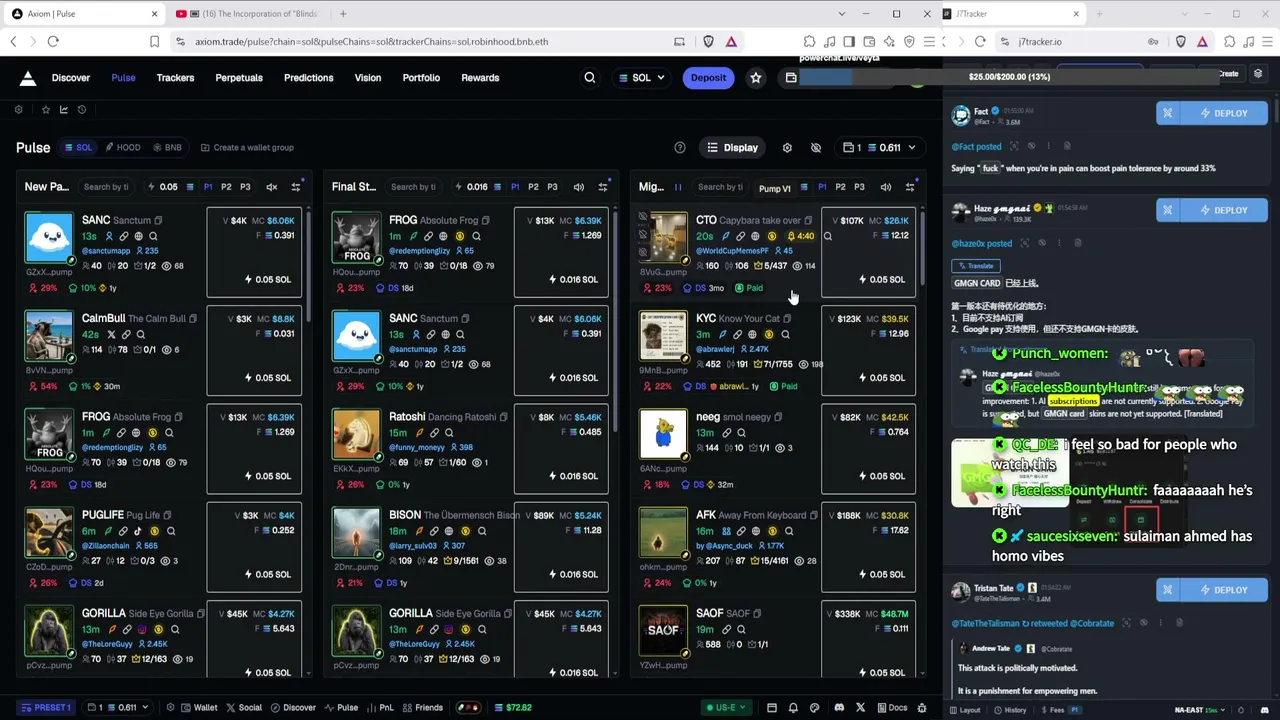The image size is (1280, 720).
Task: Click the small gear icon under the Axiom logo
Action: (19, 110)
